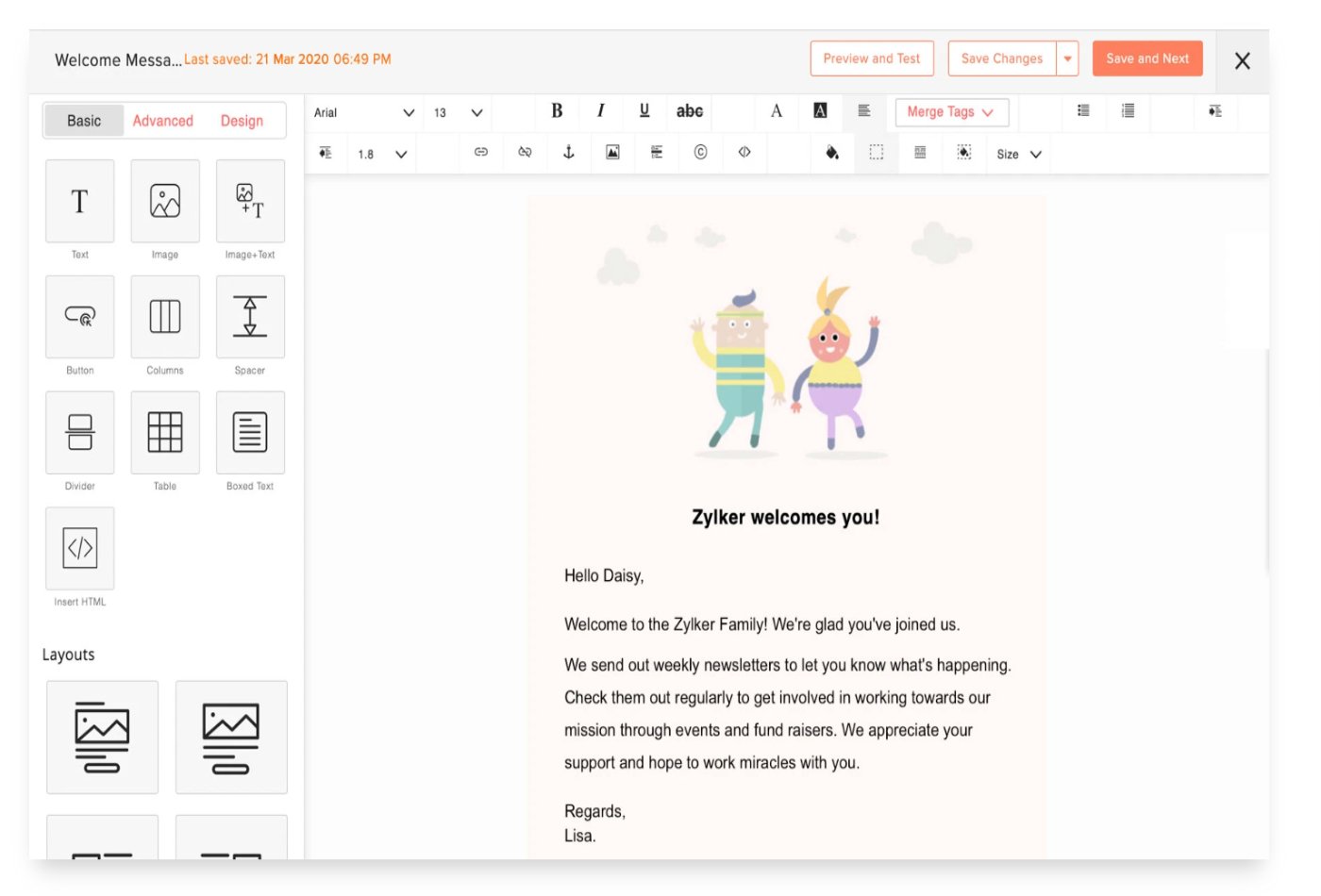Click the 'Zylker welcomes you!' heading

(x=785, y=517)
